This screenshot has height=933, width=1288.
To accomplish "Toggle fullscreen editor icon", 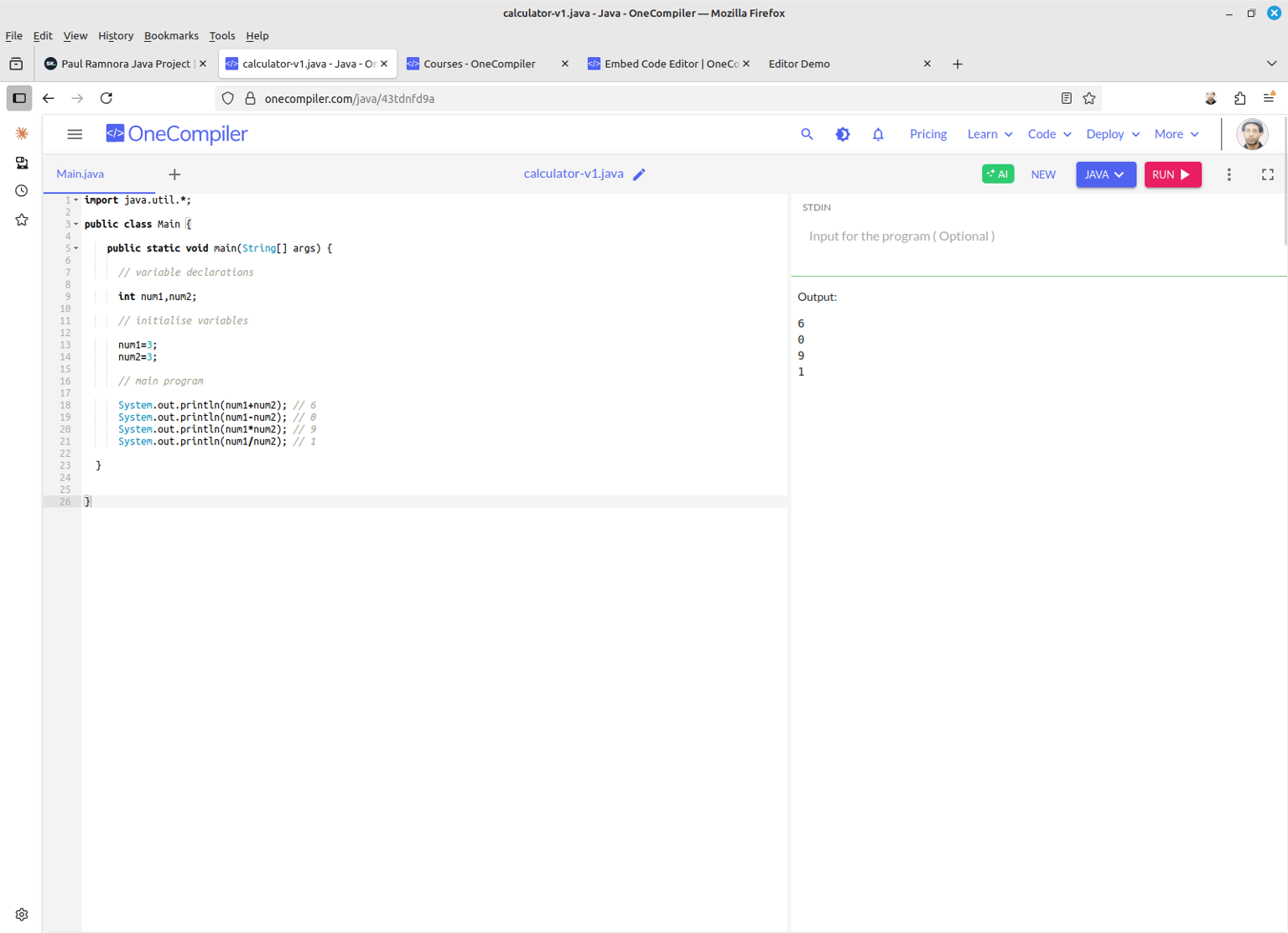I will pos(1268,174).
